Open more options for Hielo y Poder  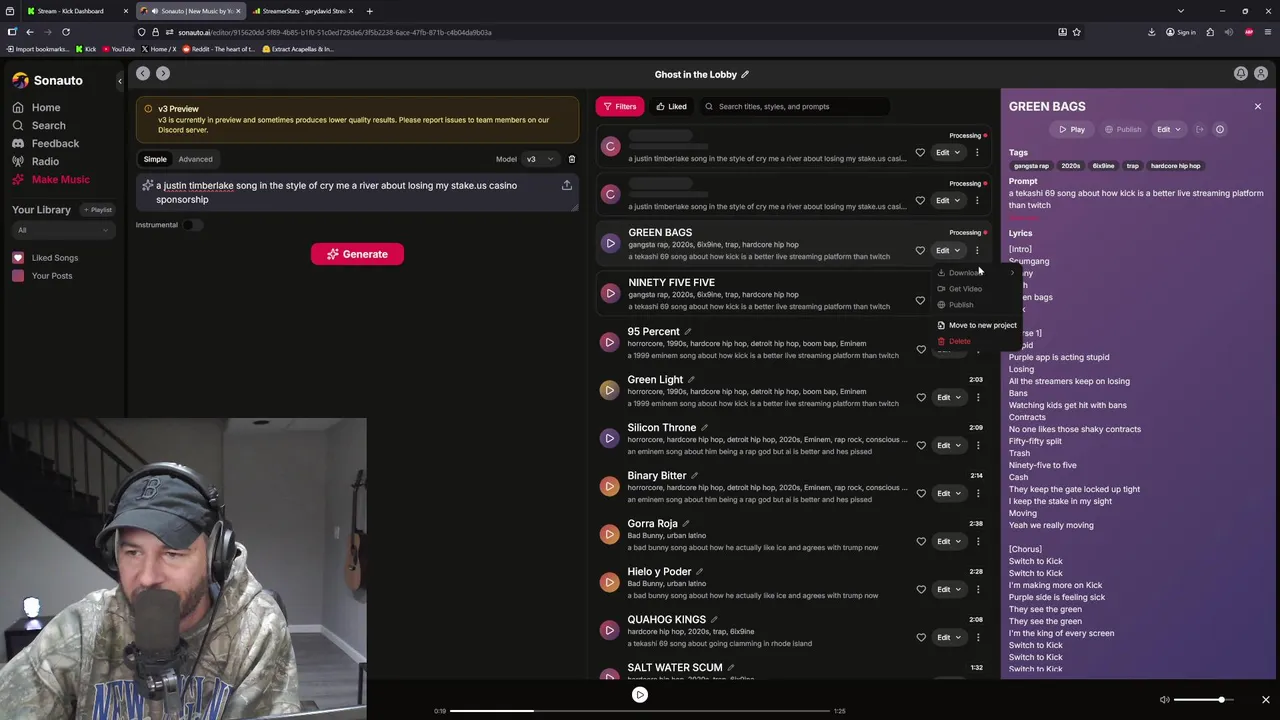click(x=978, y=589)
